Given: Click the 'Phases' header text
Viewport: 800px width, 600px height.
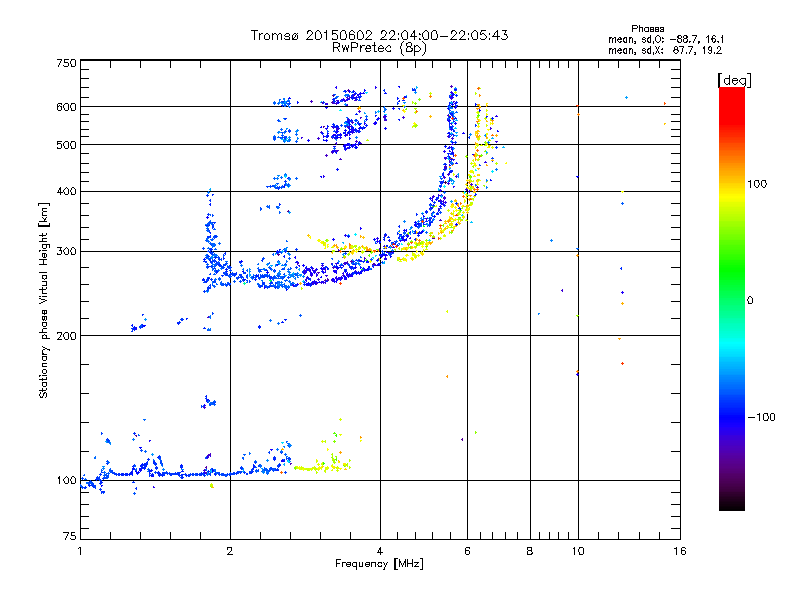Looking at the screenshot, I should (647, 29).
